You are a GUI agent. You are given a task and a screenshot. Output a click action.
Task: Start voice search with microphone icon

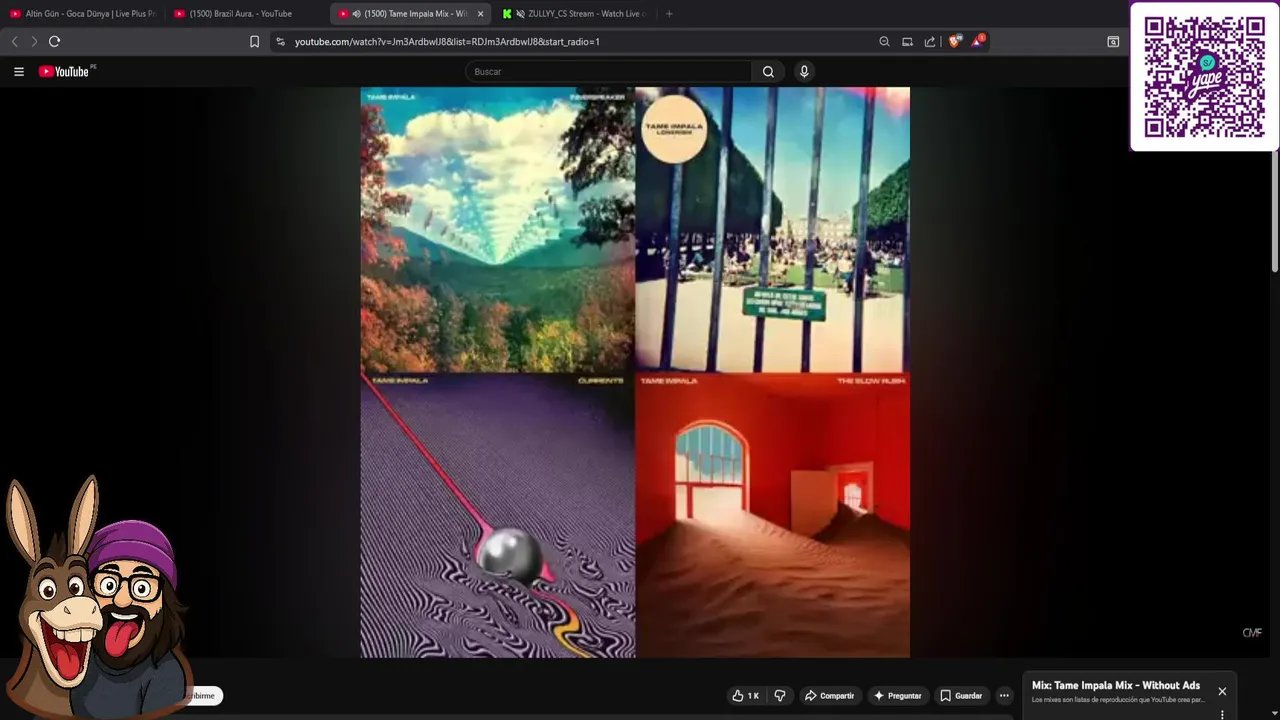(804, 71)
